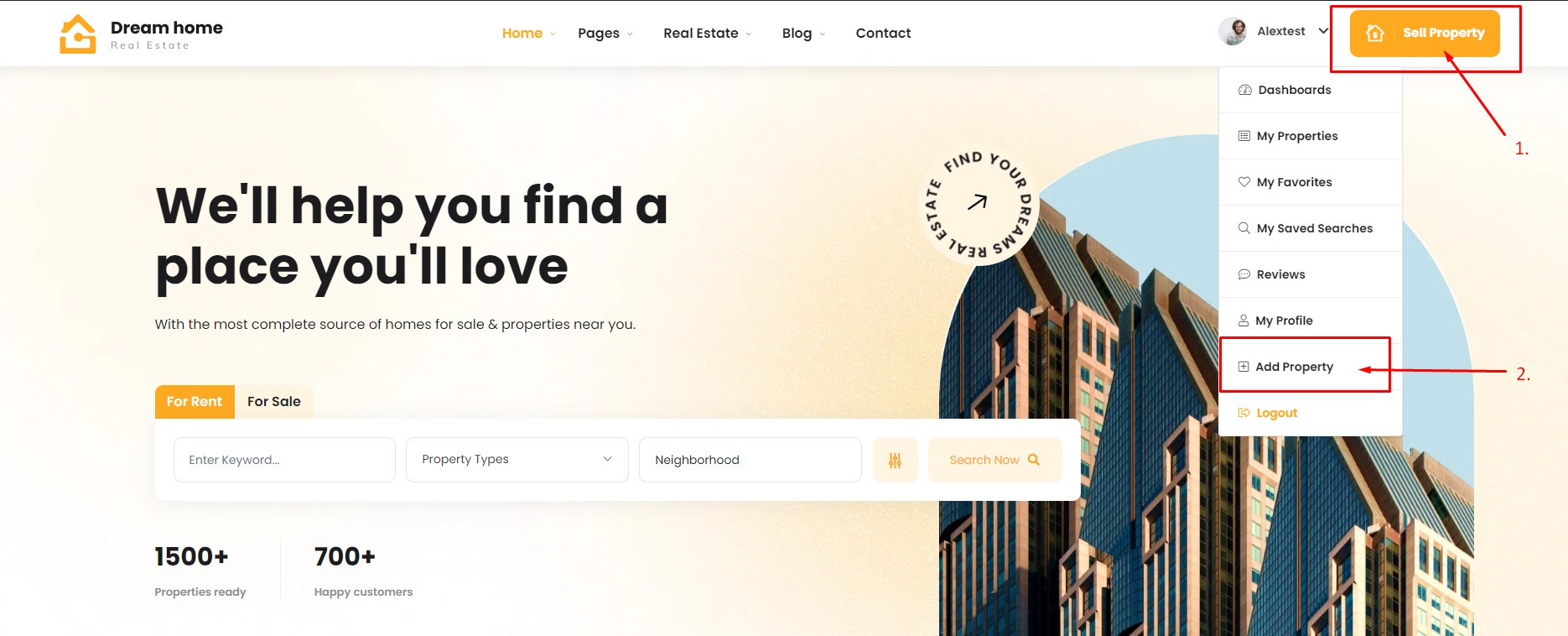Click the heart icon beside My Favorites
Screen dimensions: 1568x636
pos(1244,182)
